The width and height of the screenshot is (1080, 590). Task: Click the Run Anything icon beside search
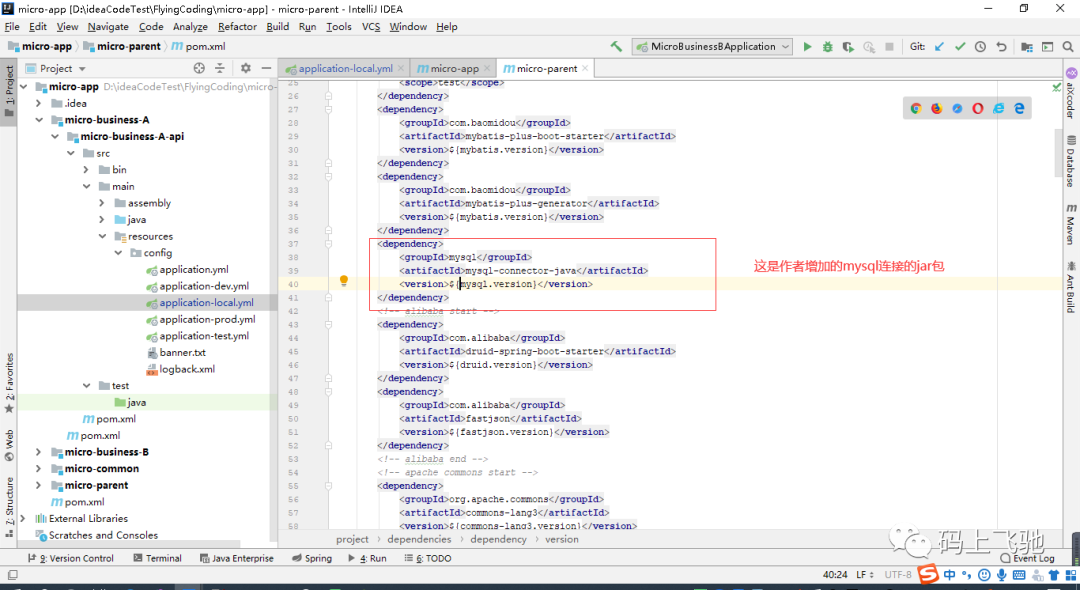(1047, 47)
